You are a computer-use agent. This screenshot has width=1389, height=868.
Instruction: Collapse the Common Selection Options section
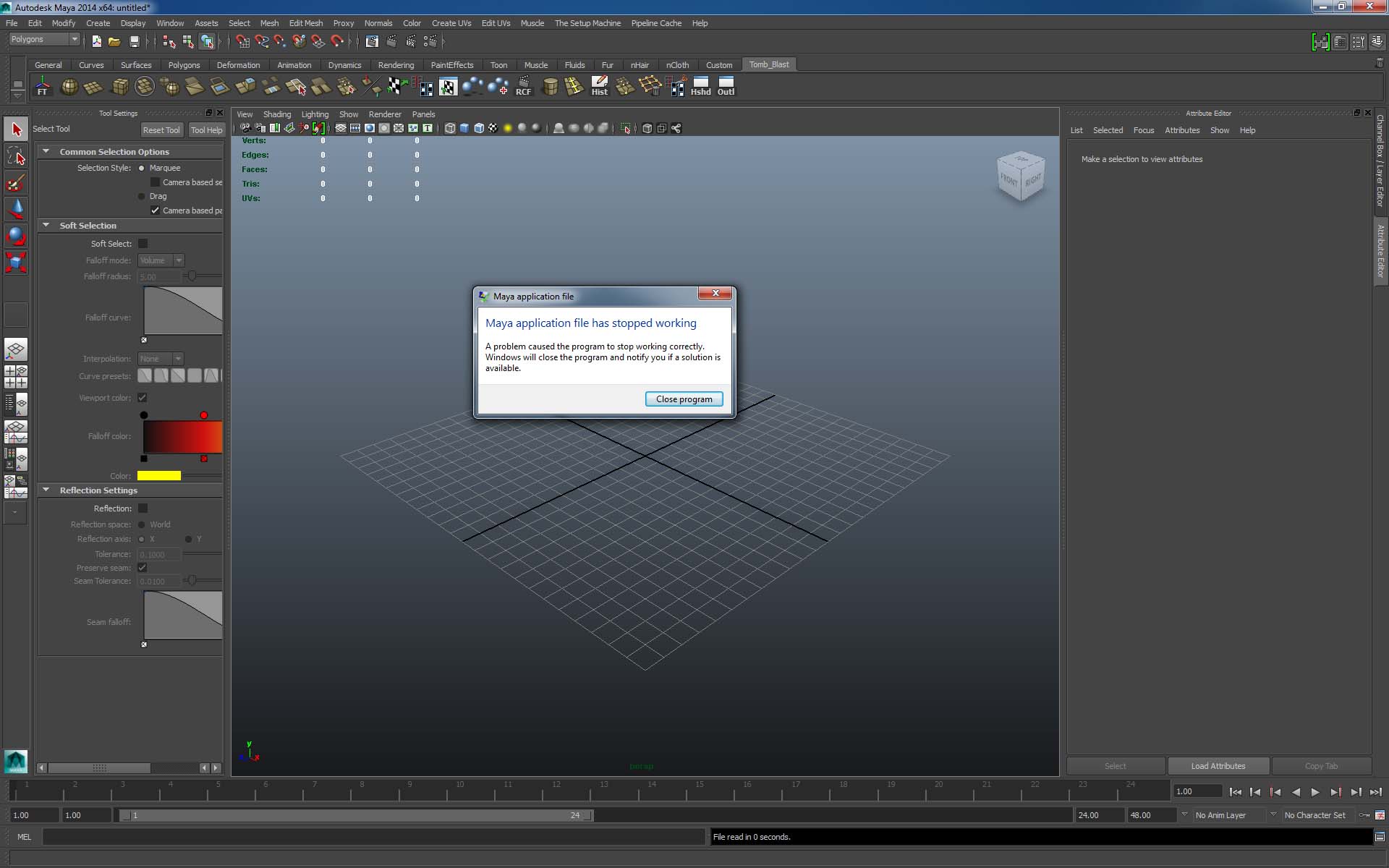pyautogui.click(x=46, y=151)
